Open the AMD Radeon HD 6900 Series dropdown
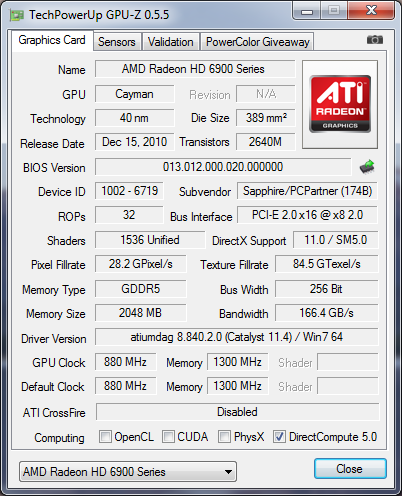Image resolution: width=402 pixels, height=496 pixels. point(128,472)
